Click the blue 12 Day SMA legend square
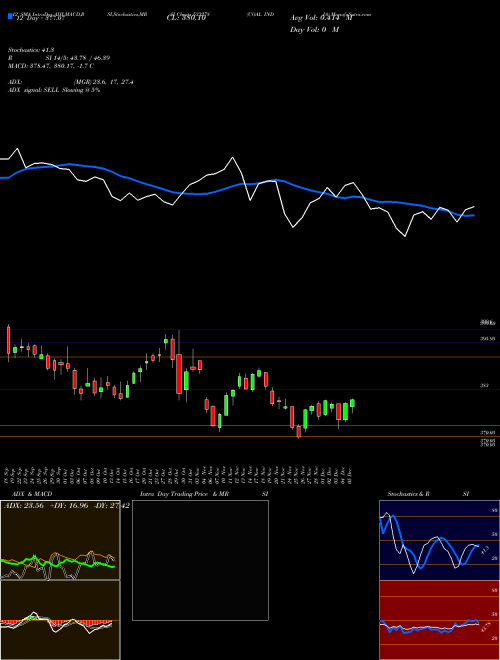500x660 pixels. pyautogui.click(x=10, y=17)
